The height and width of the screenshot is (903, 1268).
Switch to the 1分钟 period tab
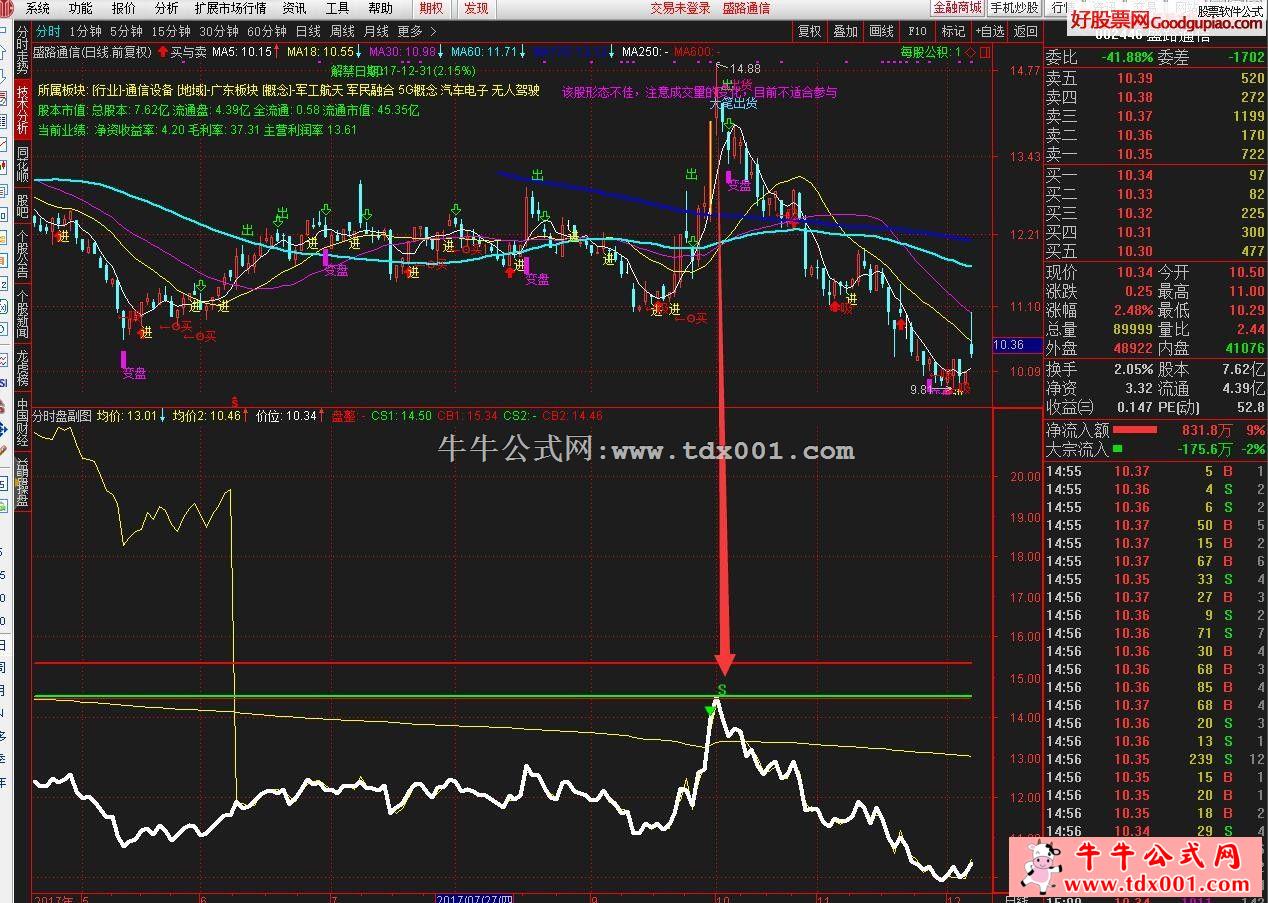(86, 31)
